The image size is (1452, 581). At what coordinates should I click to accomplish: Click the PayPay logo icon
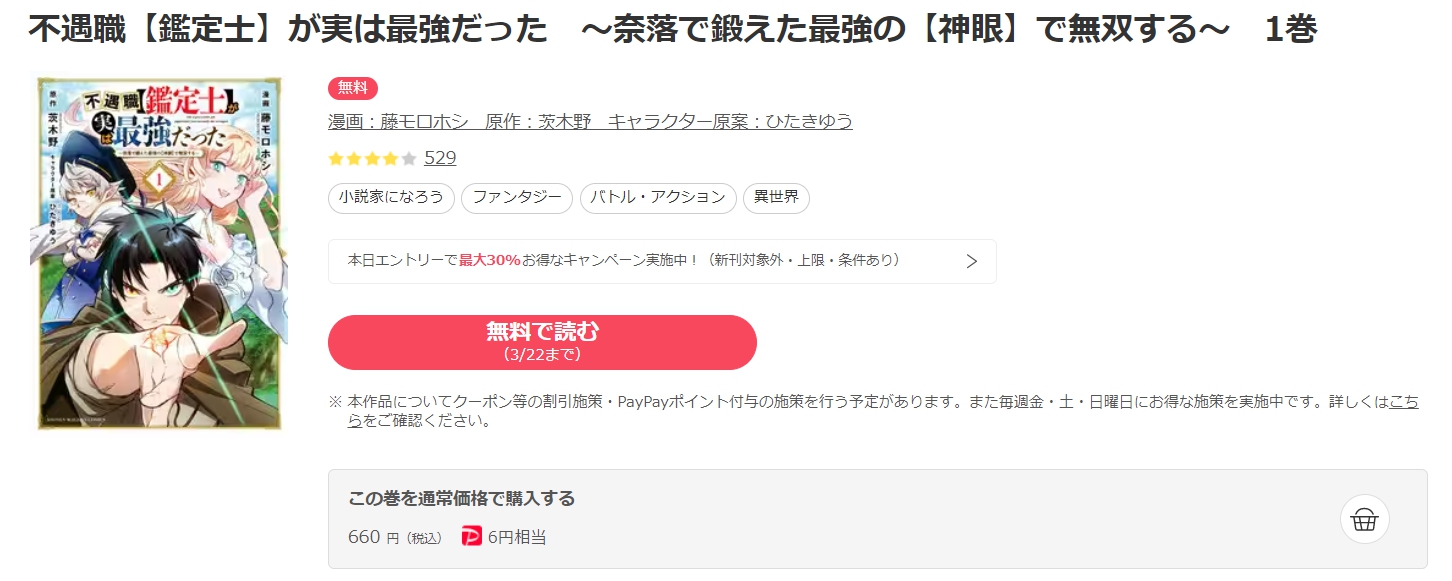click(x=471, y=537)
